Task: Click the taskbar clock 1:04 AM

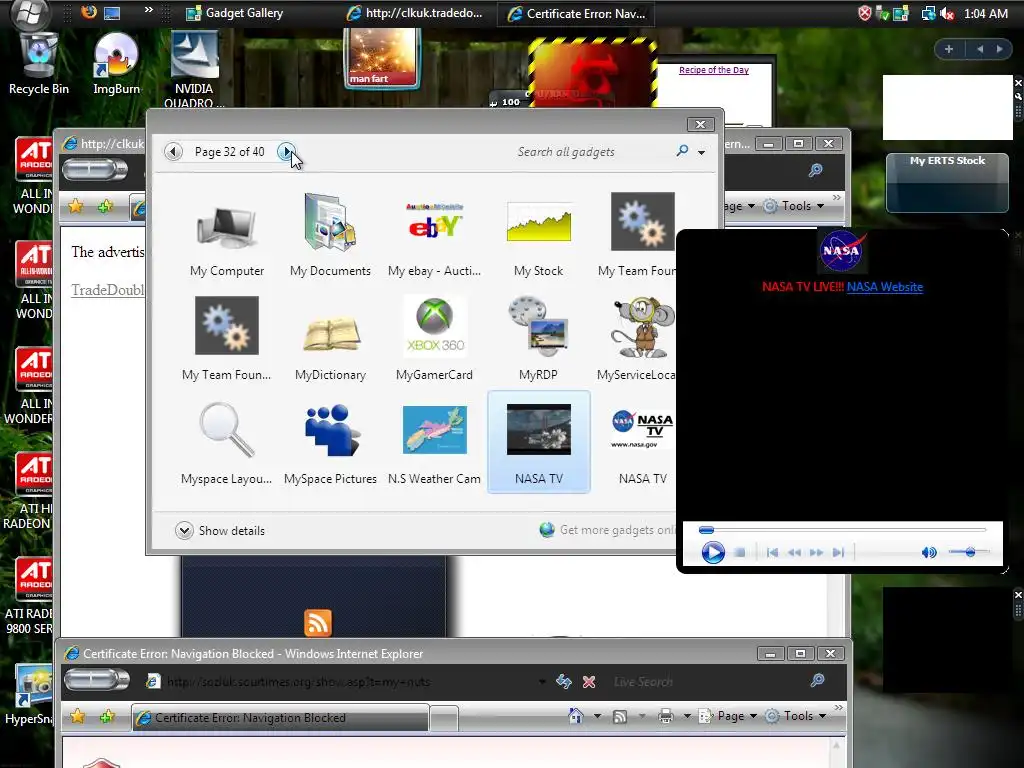Action: click(985, 13)
